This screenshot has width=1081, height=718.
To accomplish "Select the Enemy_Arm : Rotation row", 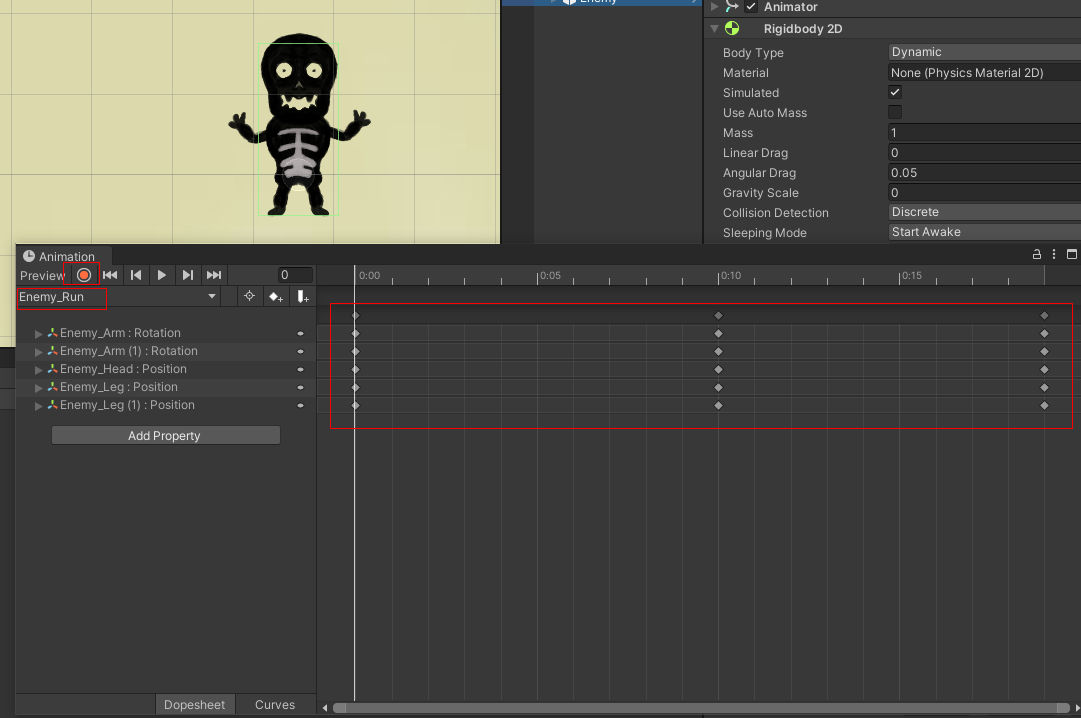I will pos(165,333).
